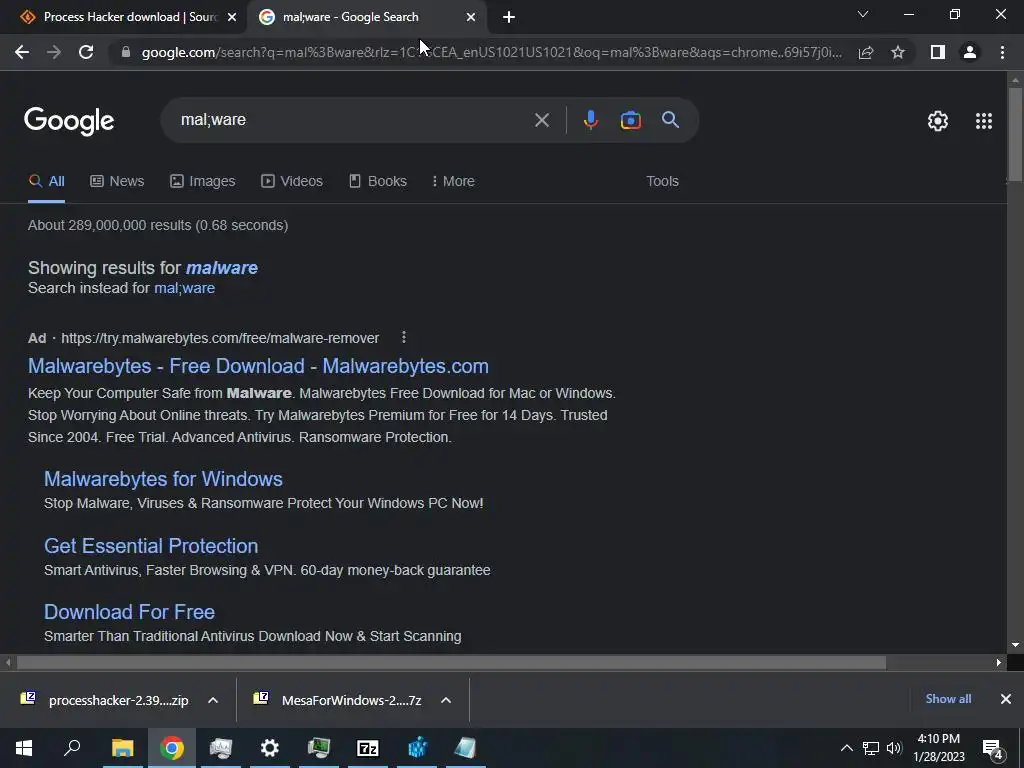
Task: Click the site lock icon in address bar
Action: [126, 52]
